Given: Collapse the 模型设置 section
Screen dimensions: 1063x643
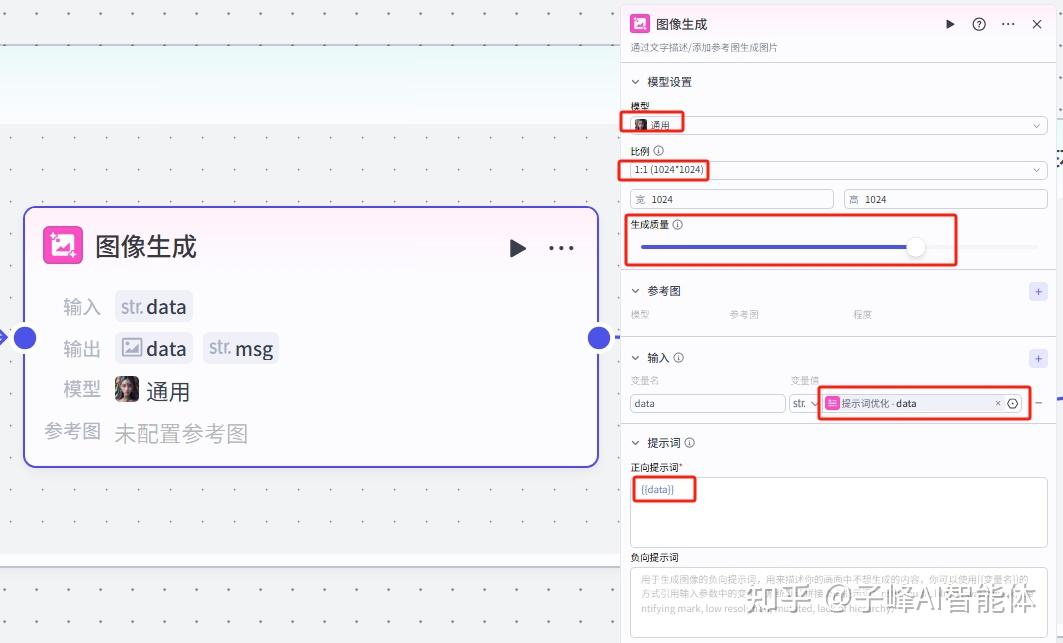Looking at the screenshot, I should (x=636, y=82).
